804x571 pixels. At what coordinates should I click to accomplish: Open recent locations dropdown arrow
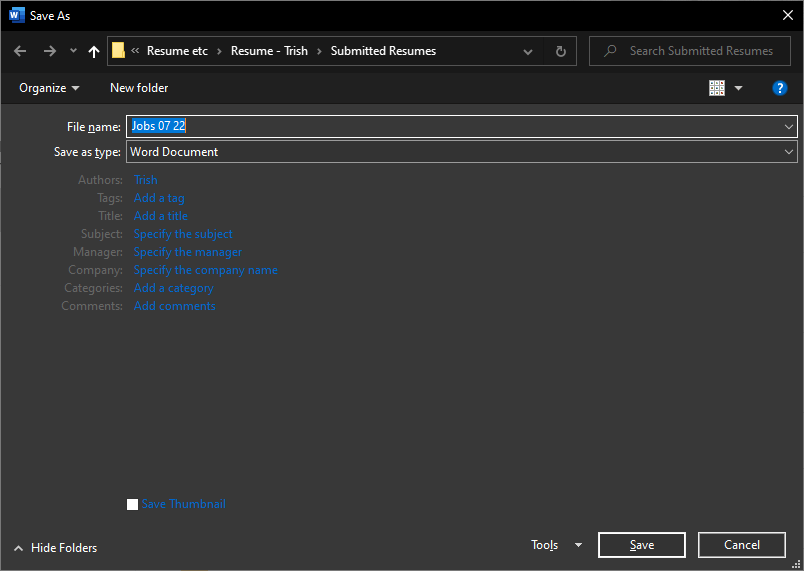(73, 51)
